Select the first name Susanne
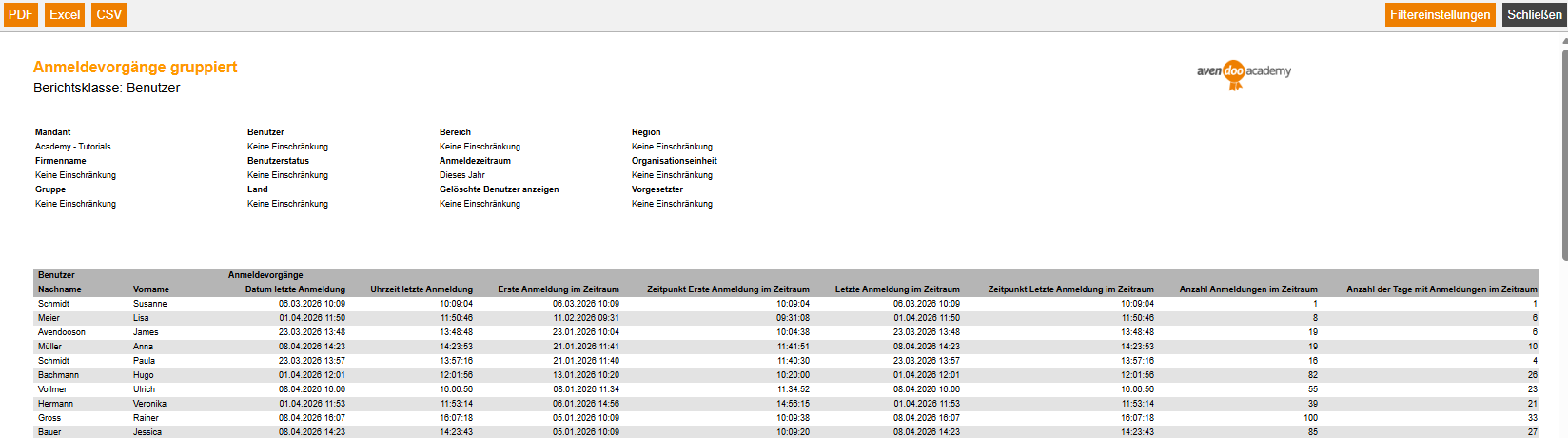The height and width of the screenshot is (438, 1568). pyautogui.click(x=150, y=304)
